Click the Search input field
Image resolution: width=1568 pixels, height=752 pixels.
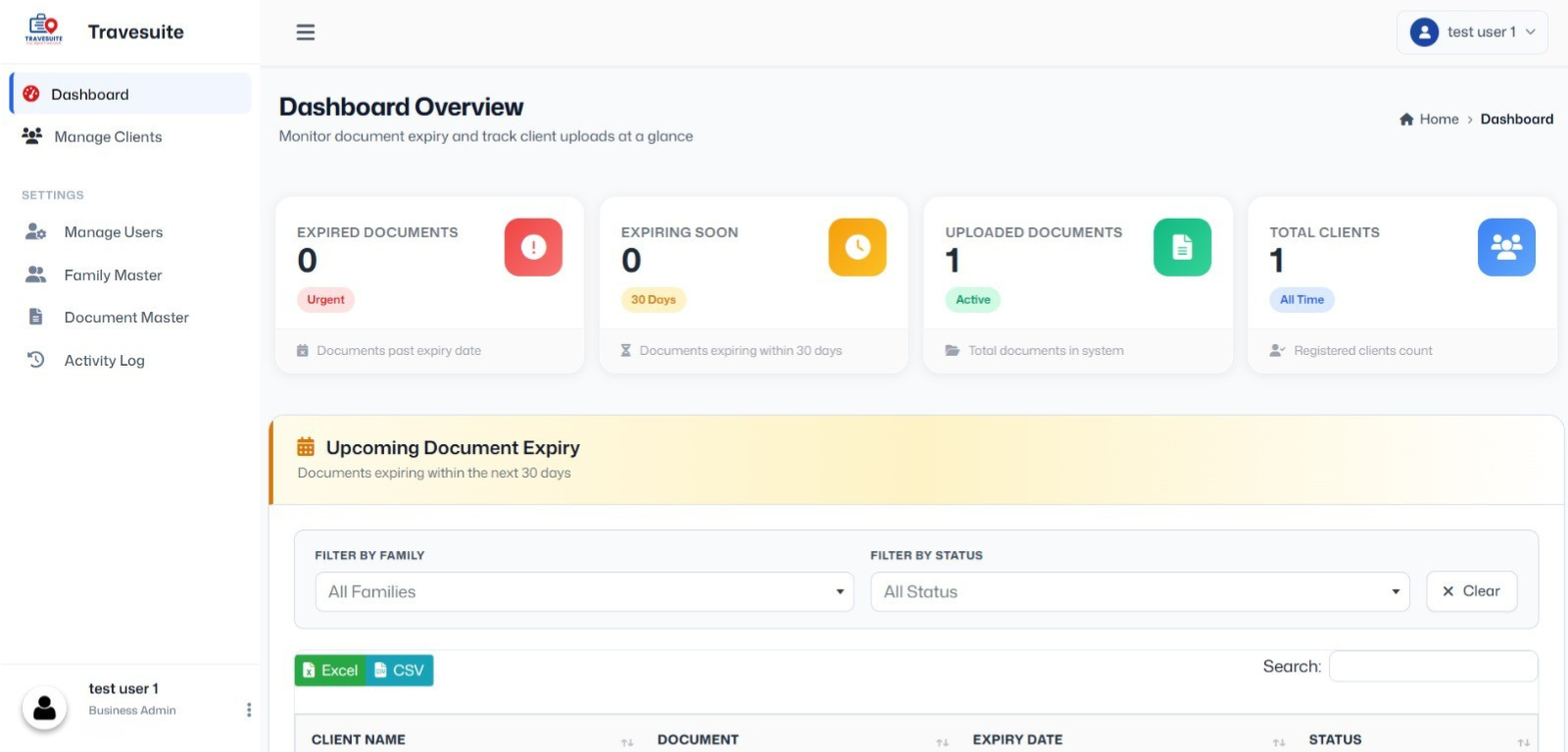tap(1433, 667)
